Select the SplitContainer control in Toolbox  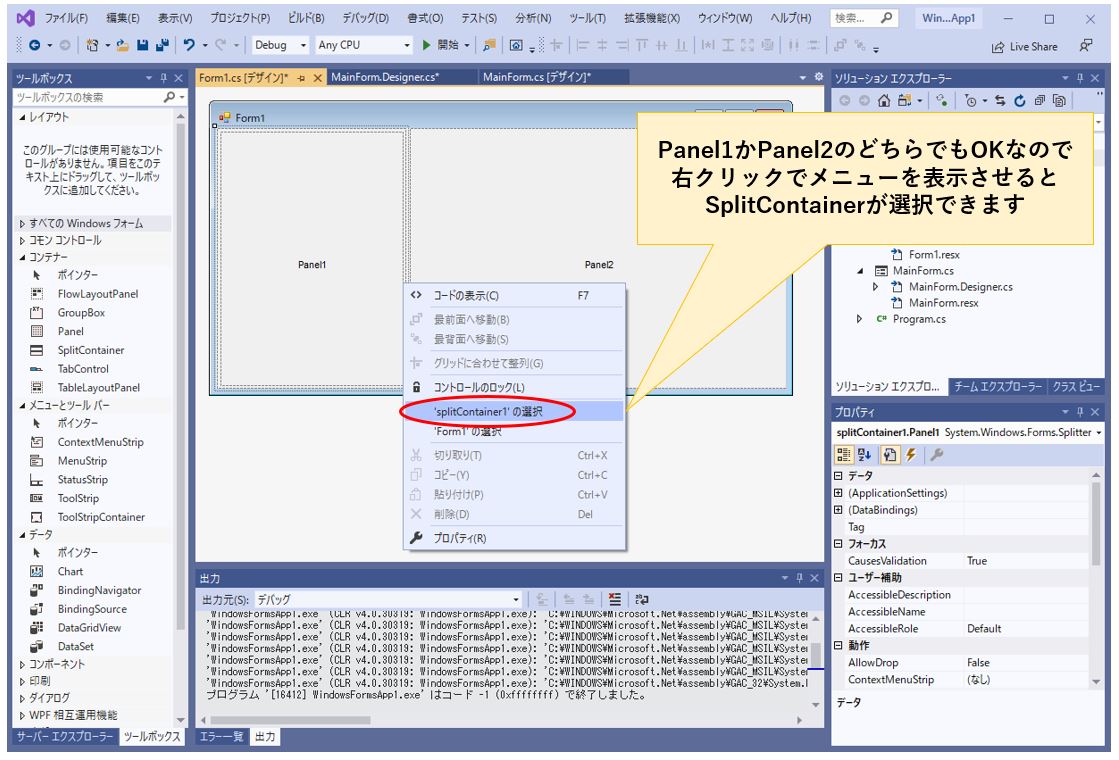[90, 350]
